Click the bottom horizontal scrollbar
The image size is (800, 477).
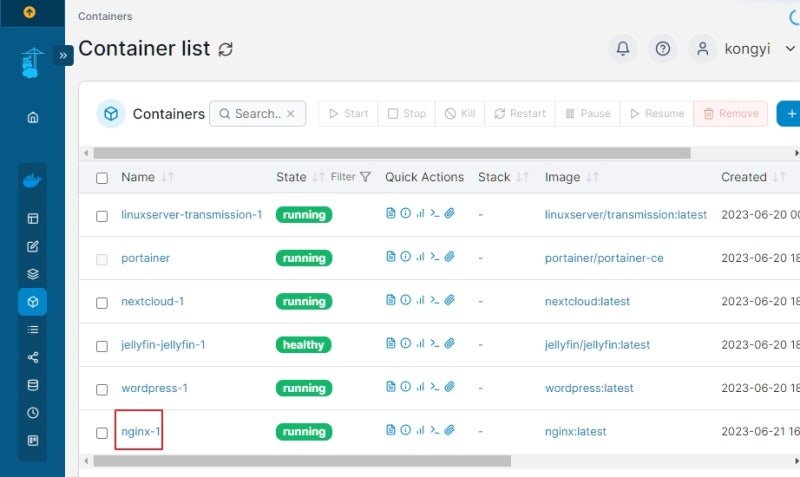302,461
